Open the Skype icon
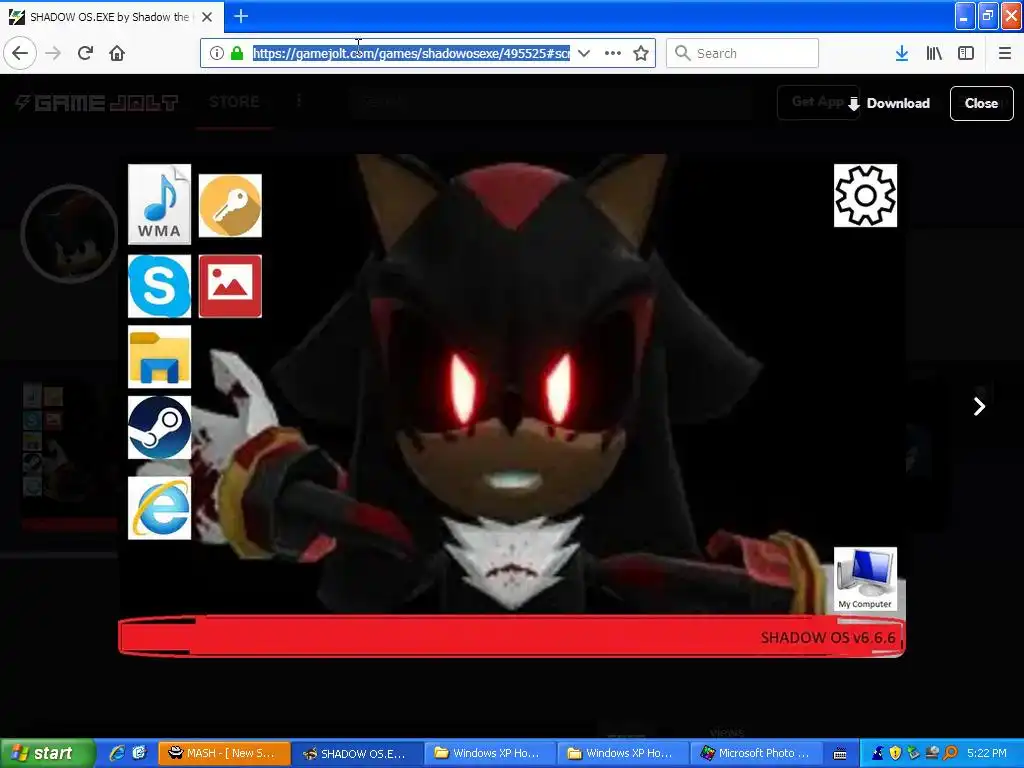The height and width of the screenshot is (768, 1024). point(159,286)
